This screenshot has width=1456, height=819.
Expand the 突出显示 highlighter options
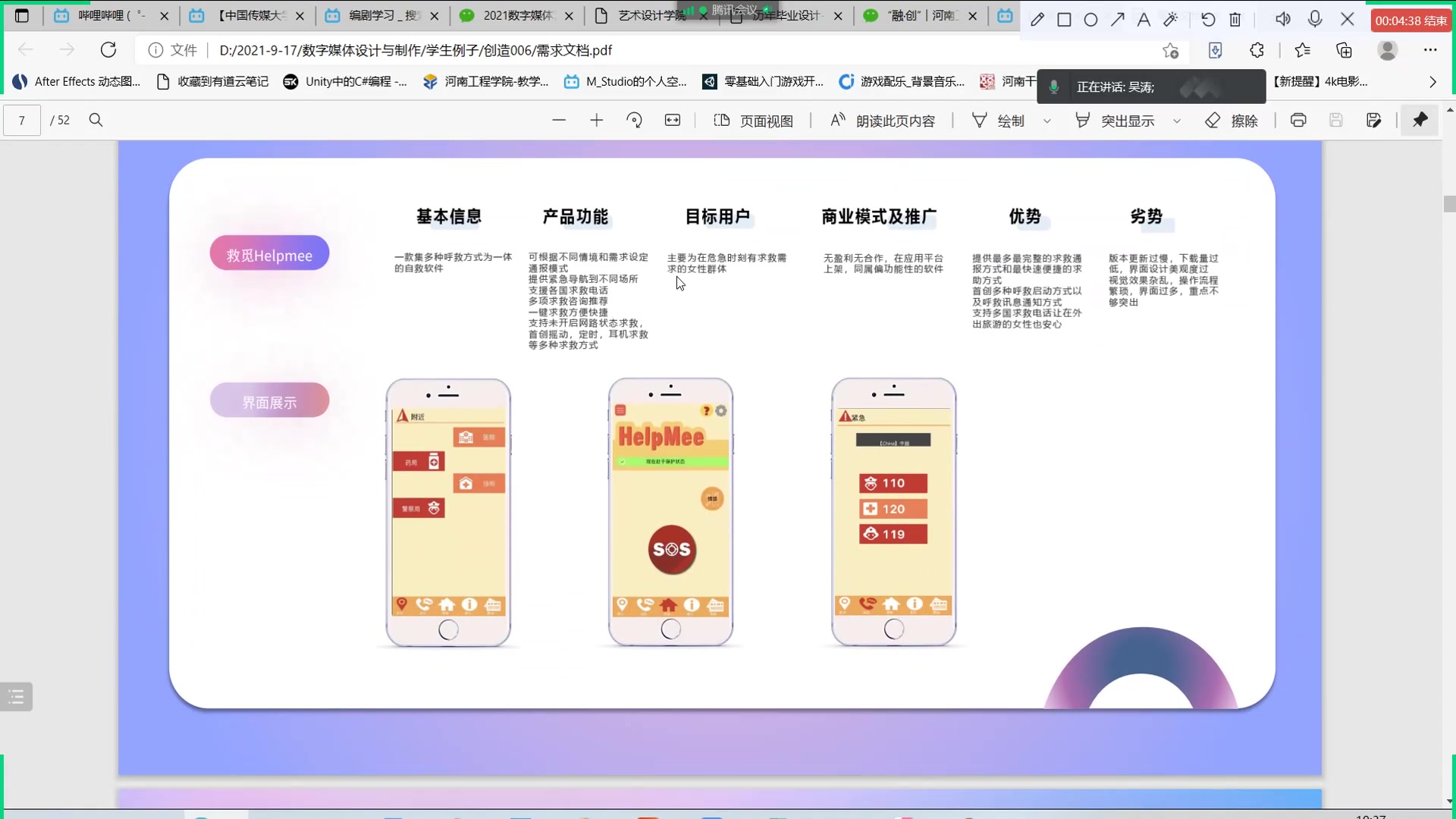pos(1178,121)
